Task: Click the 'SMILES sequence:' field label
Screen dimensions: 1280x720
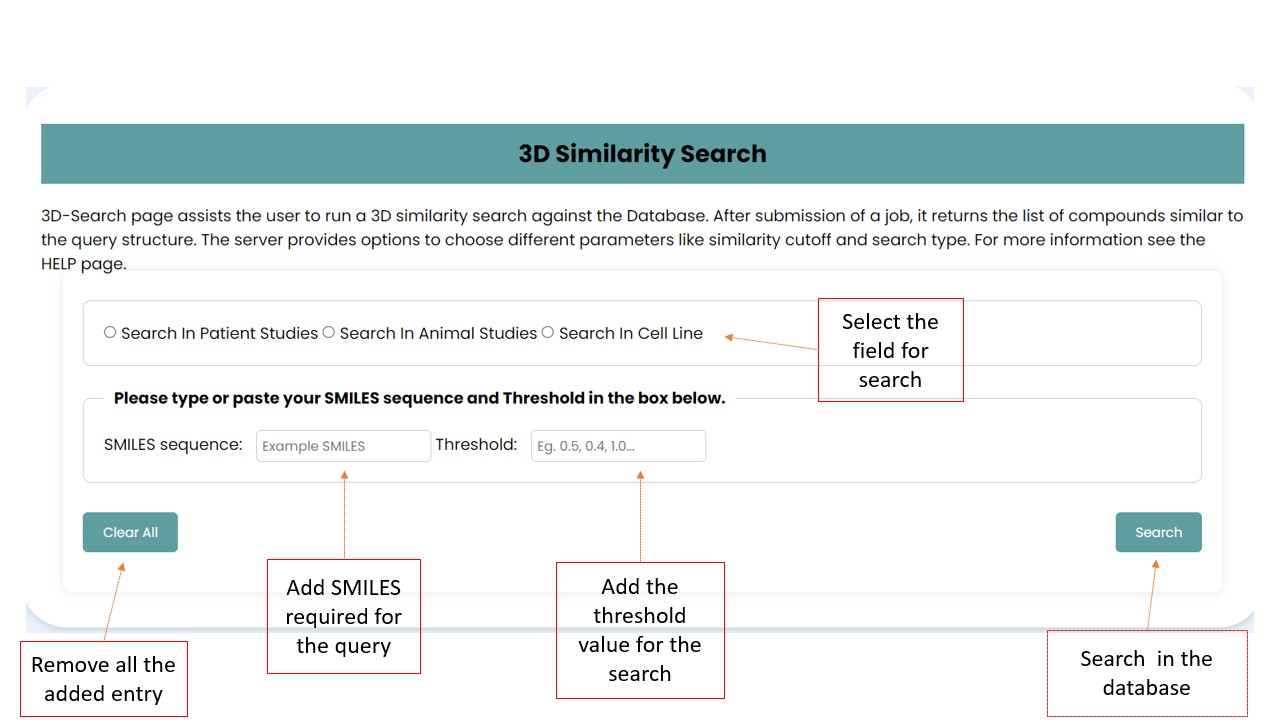Action: pyautogui.click(x=173, y=445)
